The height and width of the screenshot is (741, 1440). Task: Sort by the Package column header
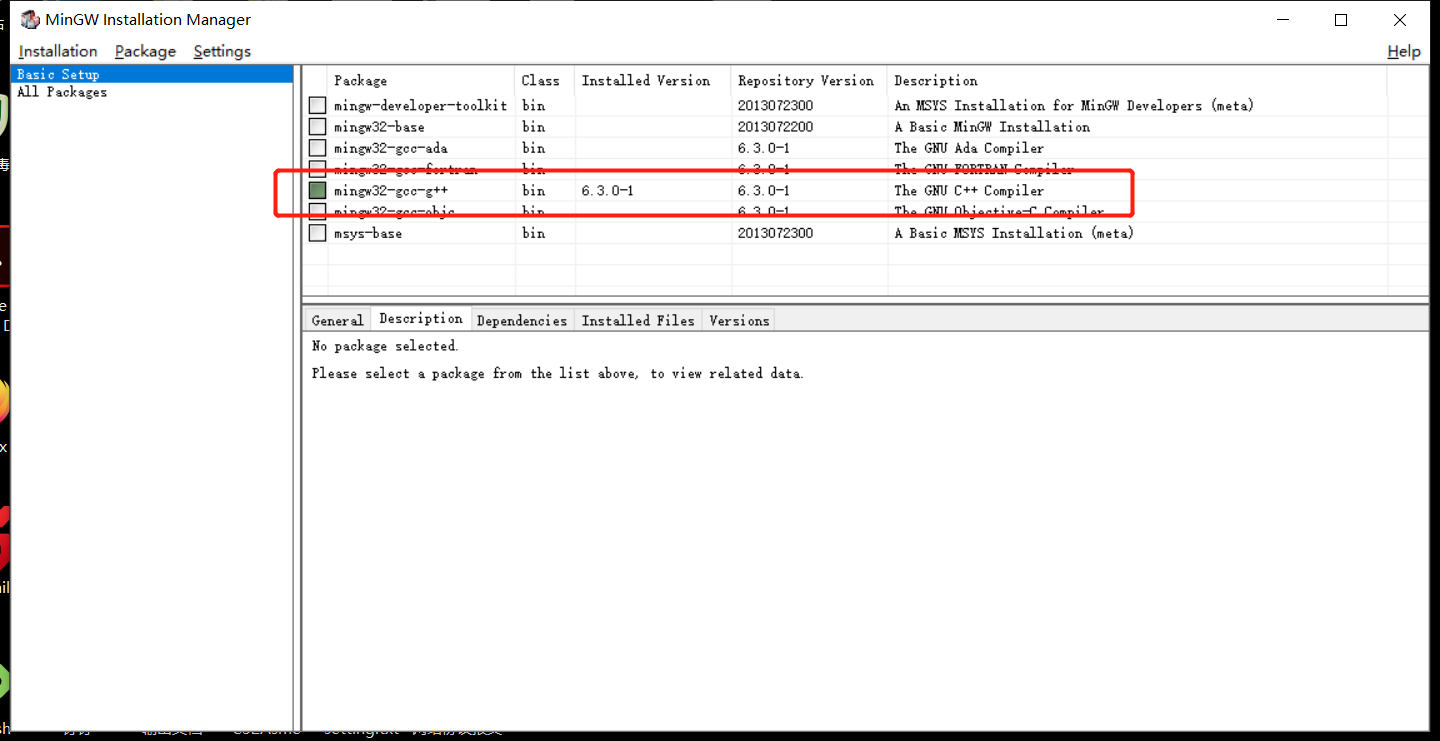[421, 80]
